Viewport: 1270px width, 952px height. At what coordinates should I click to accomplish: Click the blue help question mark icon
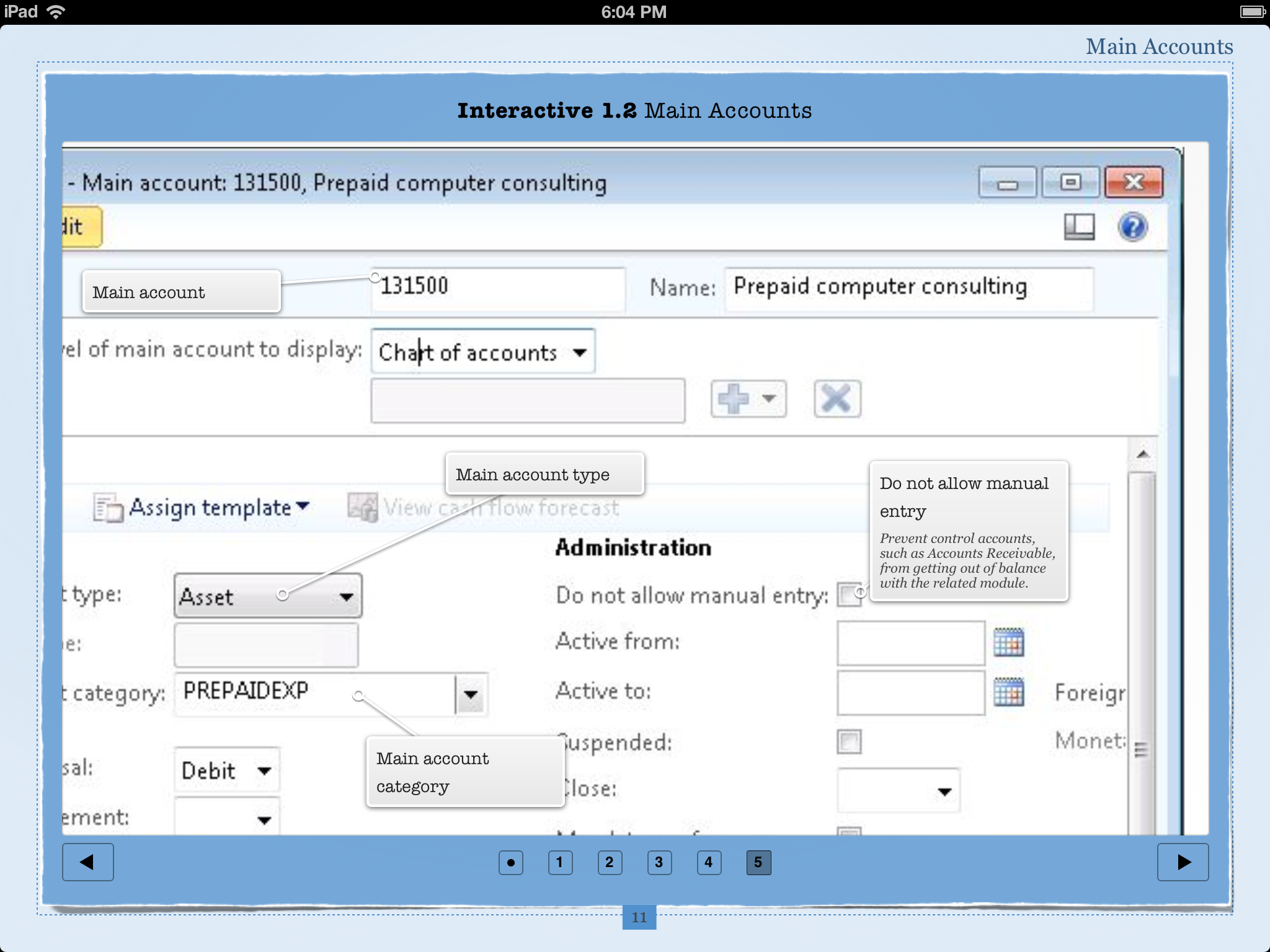1132,227
